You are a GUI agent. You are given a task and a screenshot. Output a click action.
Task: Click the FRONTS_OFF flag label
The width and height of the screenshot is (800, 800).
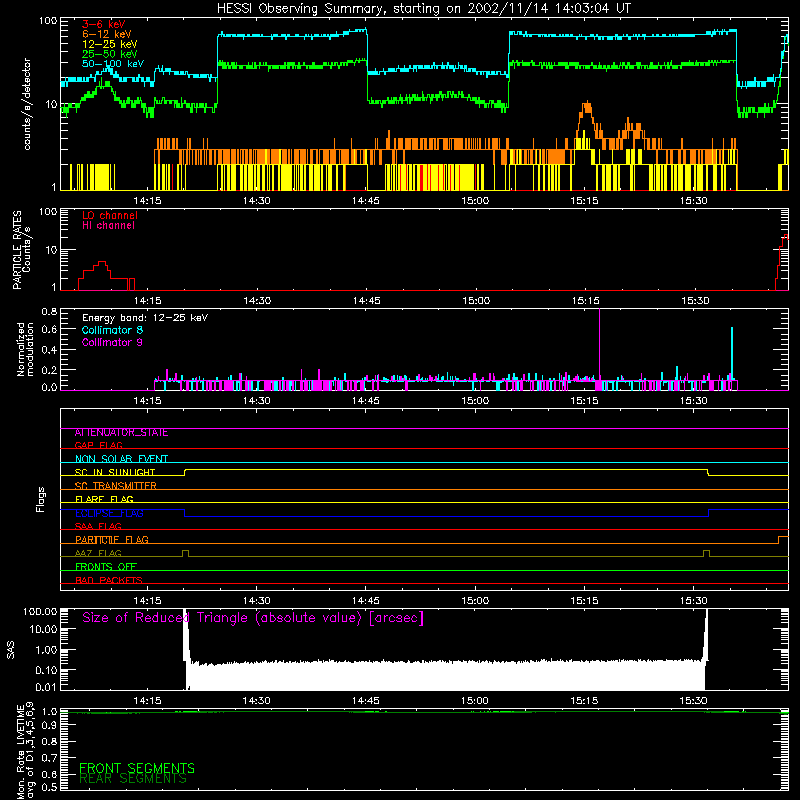[x=106, y=566]
